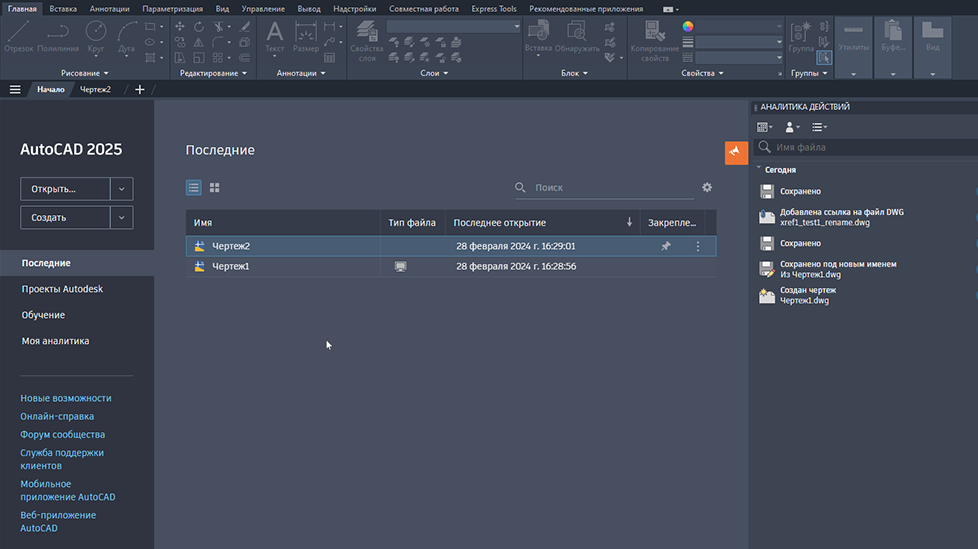Open recent list settings gear

click(x=707, y=187)
